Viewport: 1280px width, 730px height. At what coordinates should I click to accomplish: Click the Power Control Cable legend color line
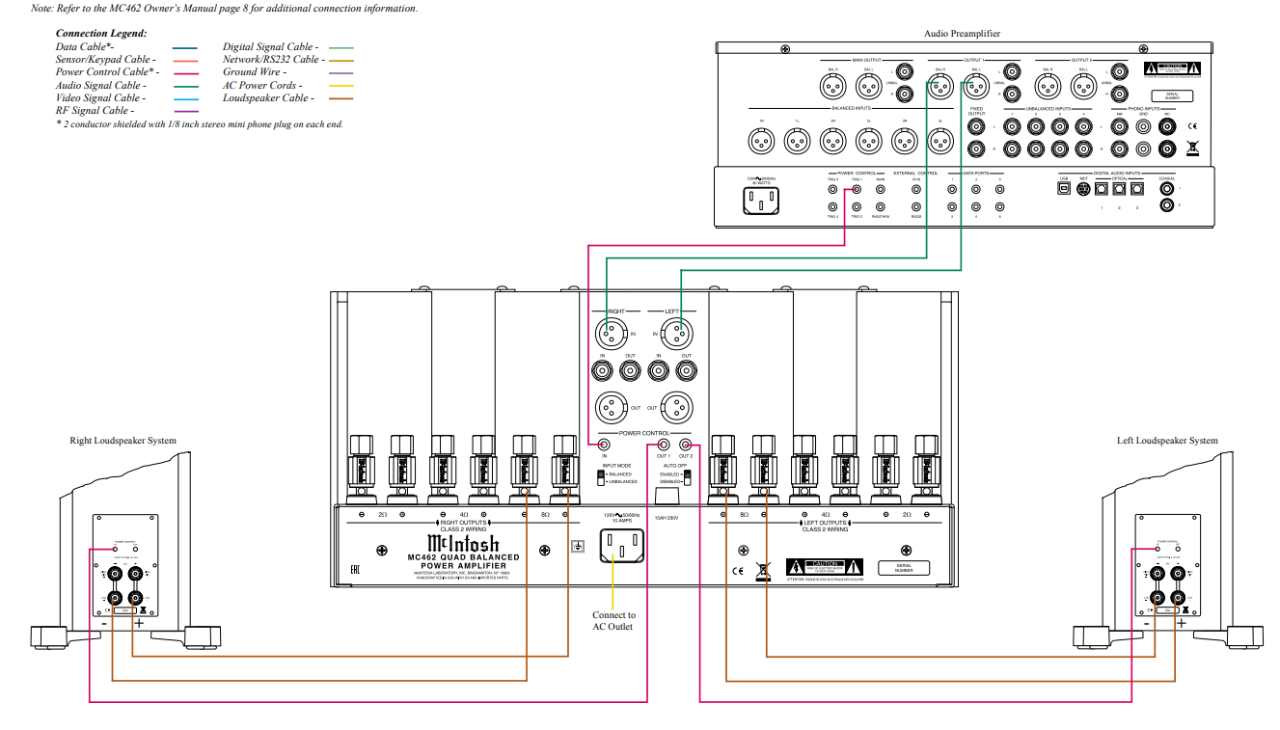[x=185, y=73]
